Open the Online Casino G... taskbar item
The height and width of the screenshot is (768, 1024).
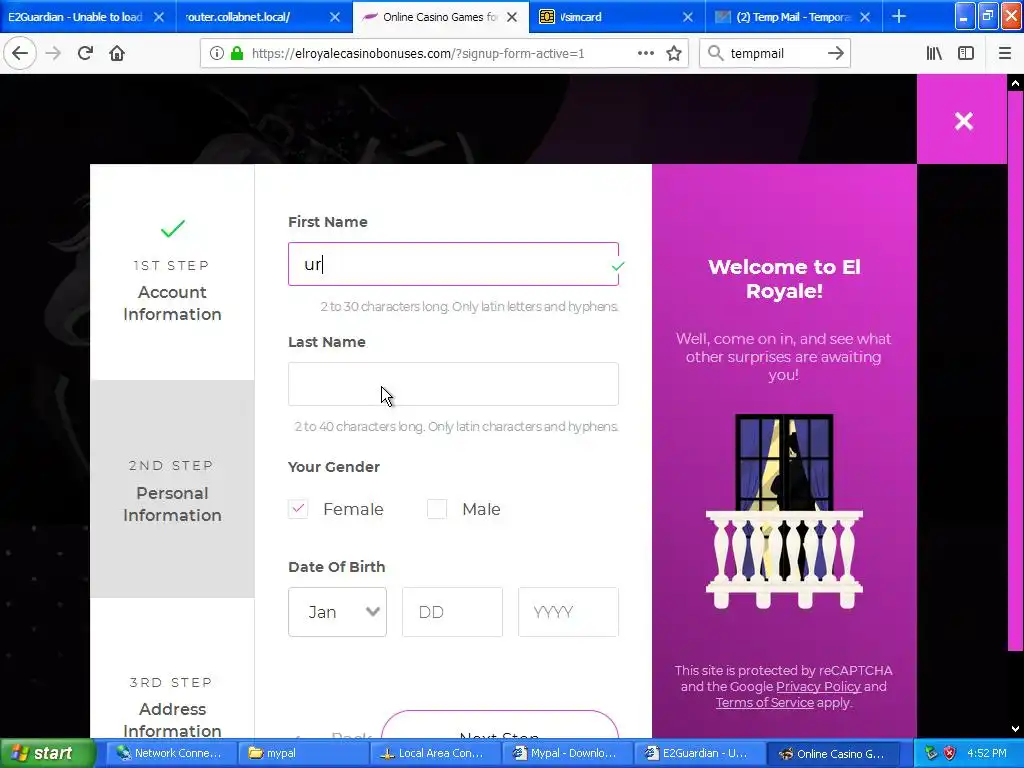tap(833, 753)
